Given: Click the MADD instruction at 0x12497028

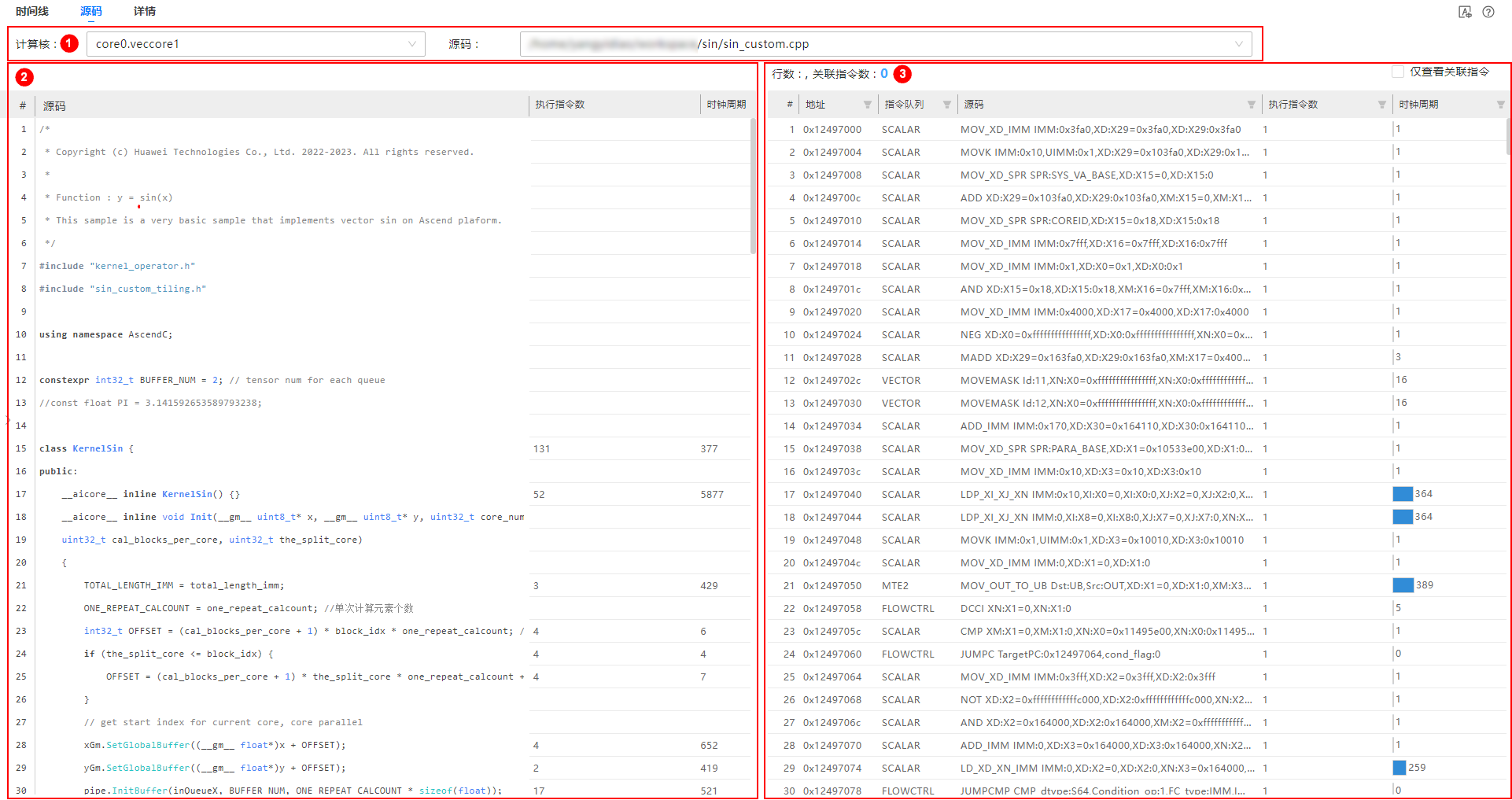Looking at the screenshot, I should pos(1106,357).
